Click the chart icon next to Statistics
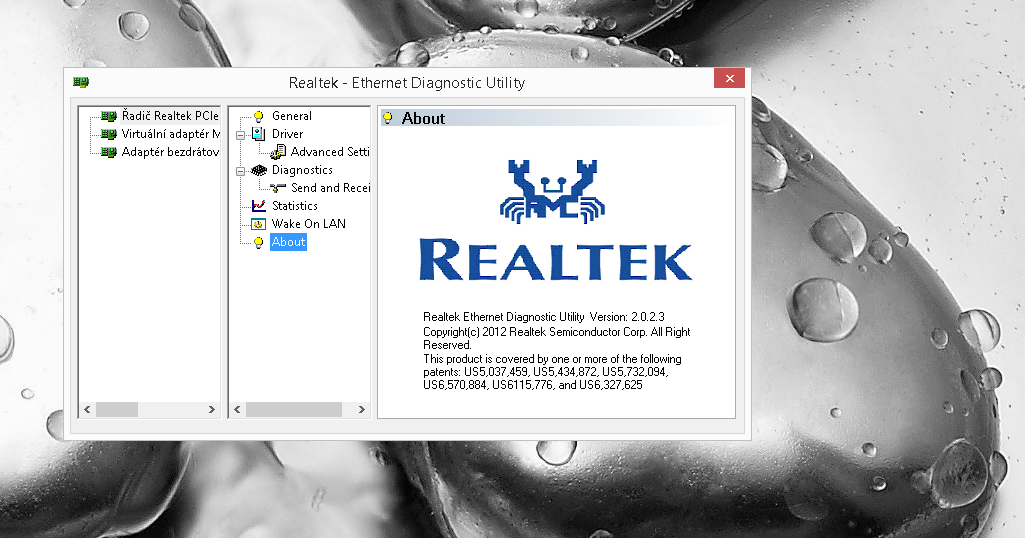The height and width of the screenshot is (538, 1025). tap(259, 206)
